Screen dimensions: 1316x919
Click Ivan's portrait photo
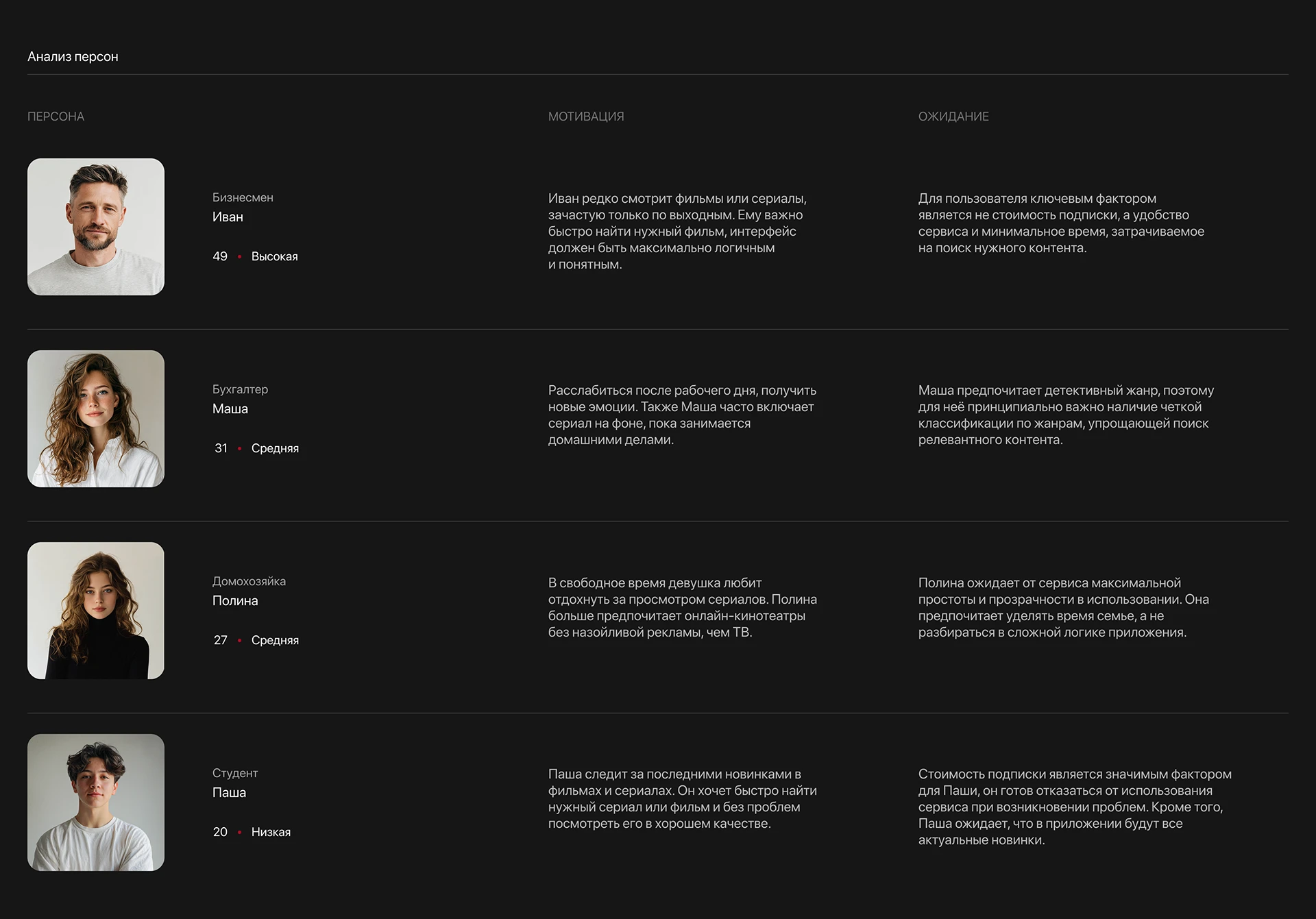96,227
